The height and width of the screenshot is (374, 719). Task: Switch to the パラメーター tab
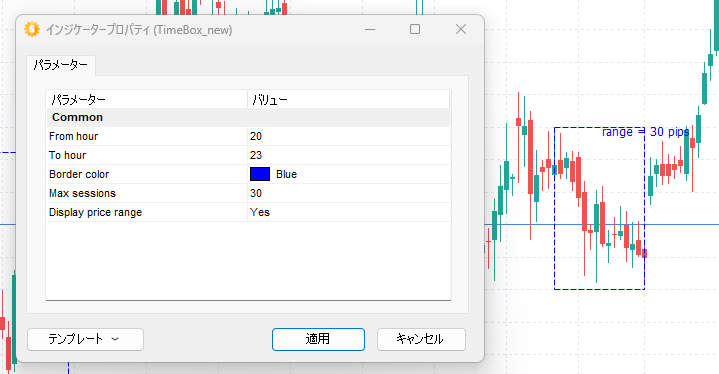[x=61, y=65]
